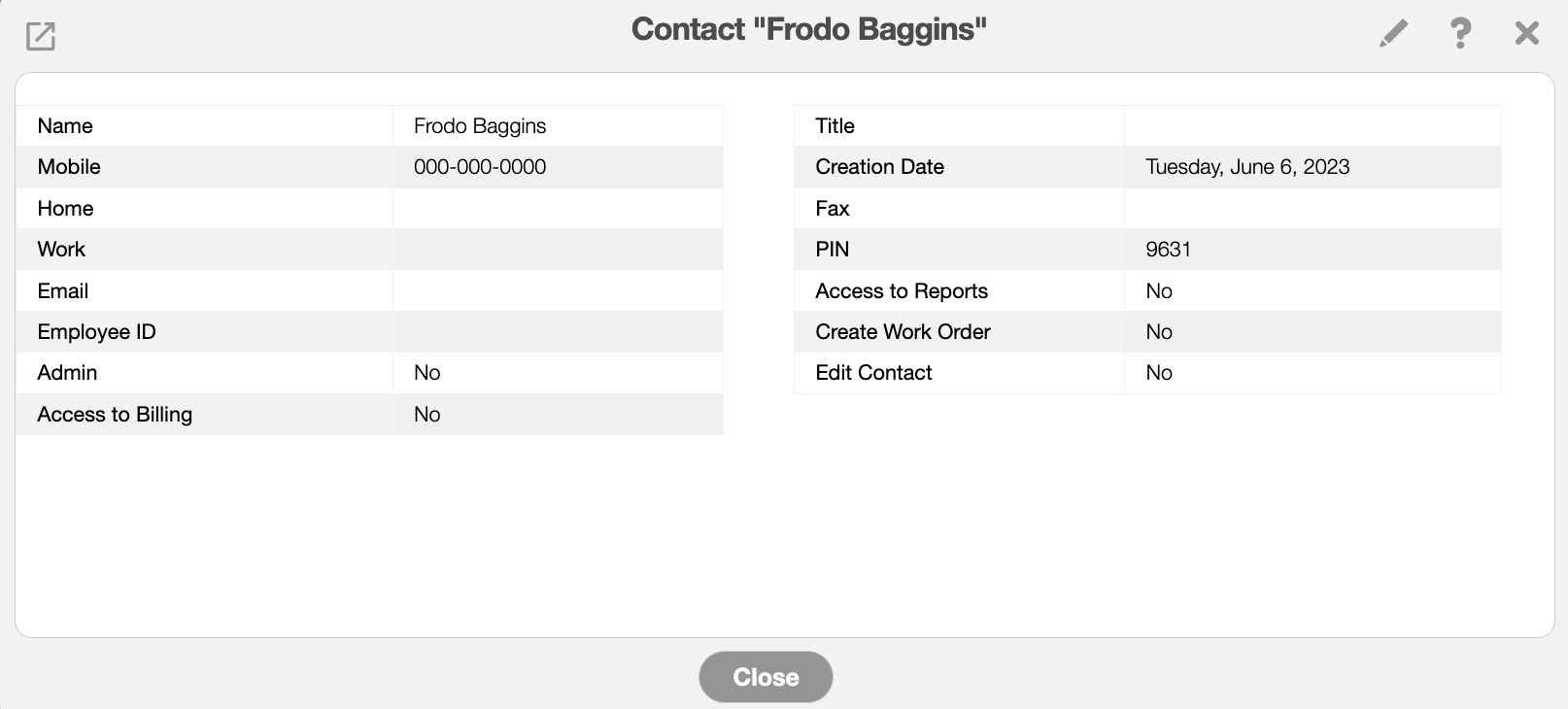
Task: Click the Employee ID row label
Action: (x=97, y=332)
